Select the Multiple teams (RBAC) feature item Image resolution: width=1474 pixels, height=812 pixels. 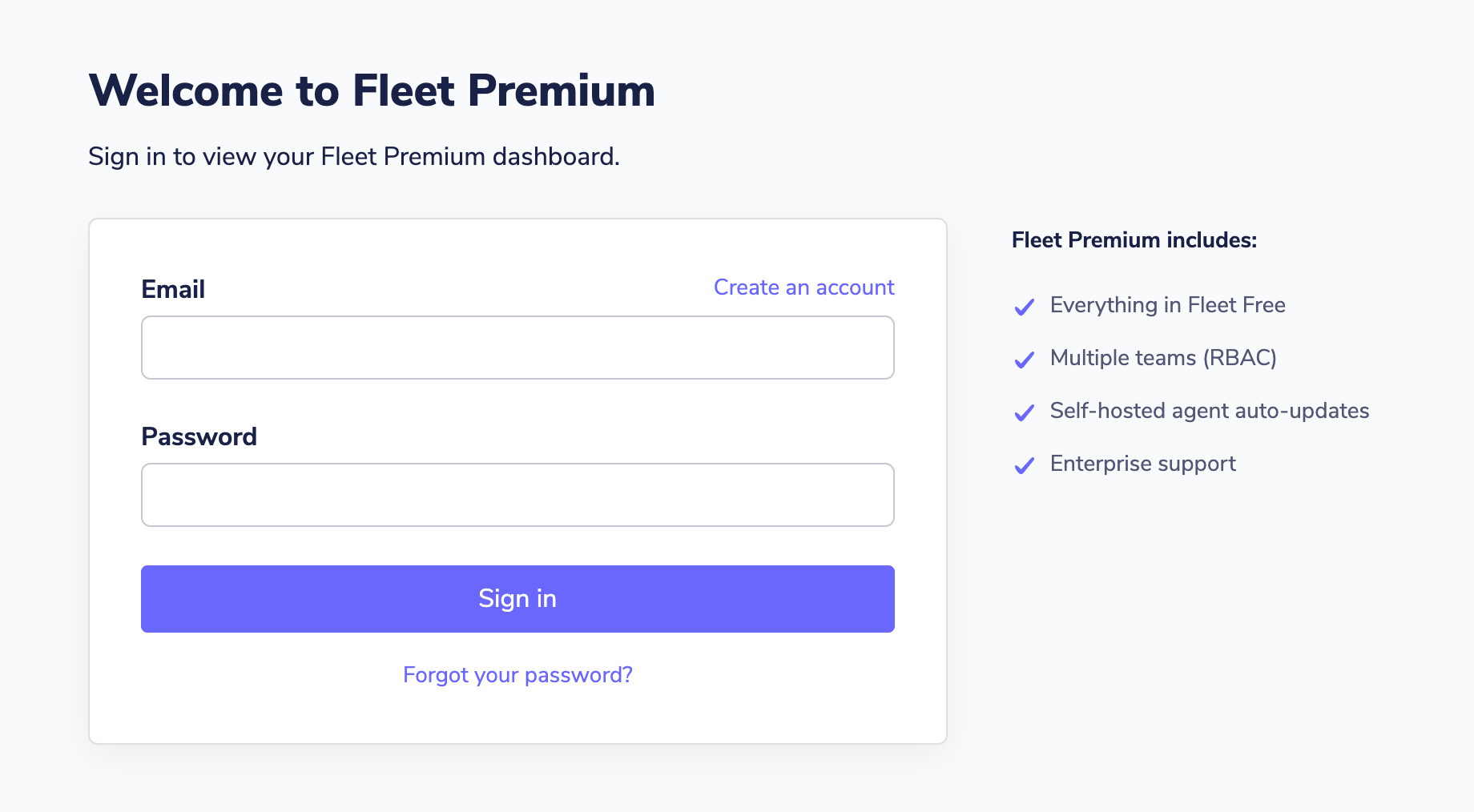[1163, 358]
